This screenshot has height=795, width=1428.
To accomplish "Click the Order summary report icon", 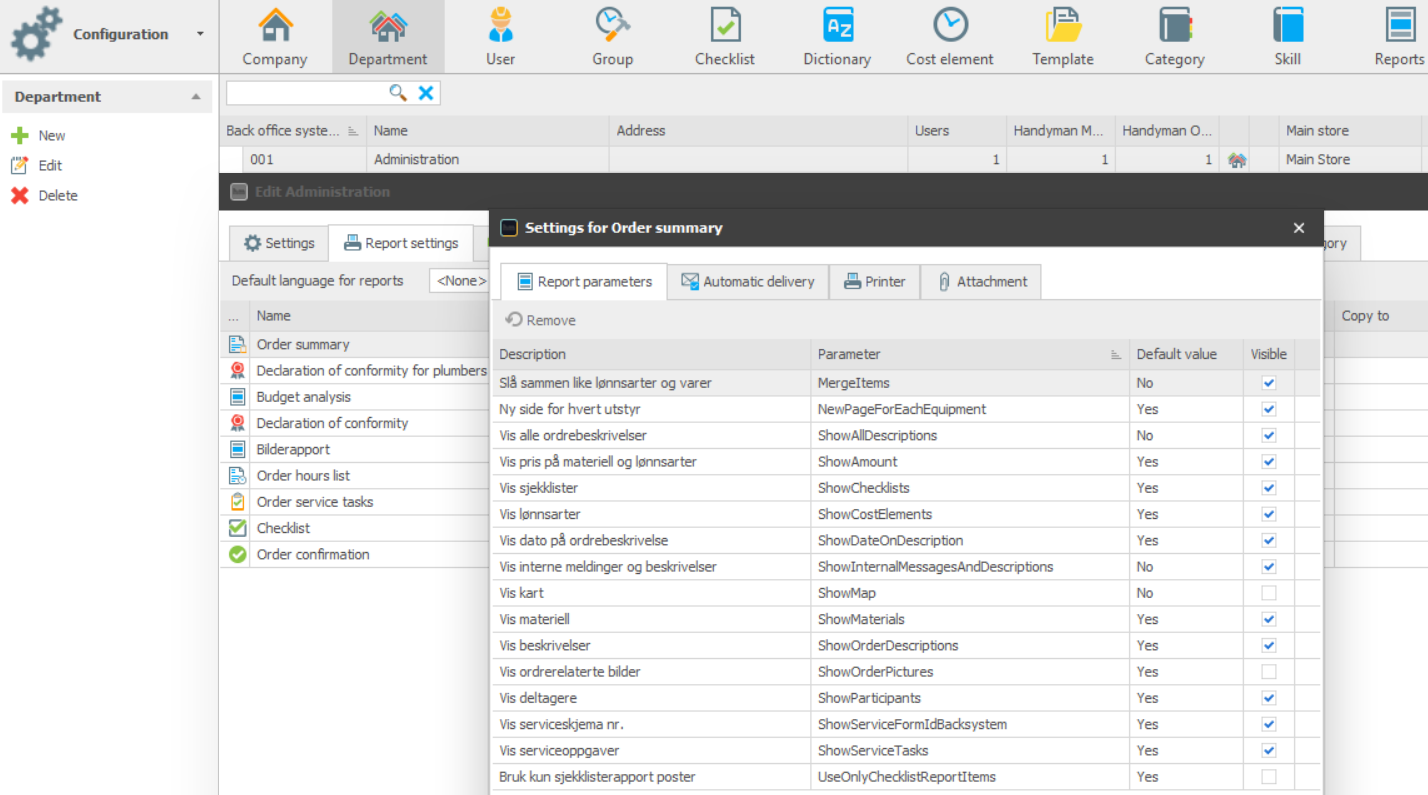I will point(237,344).
